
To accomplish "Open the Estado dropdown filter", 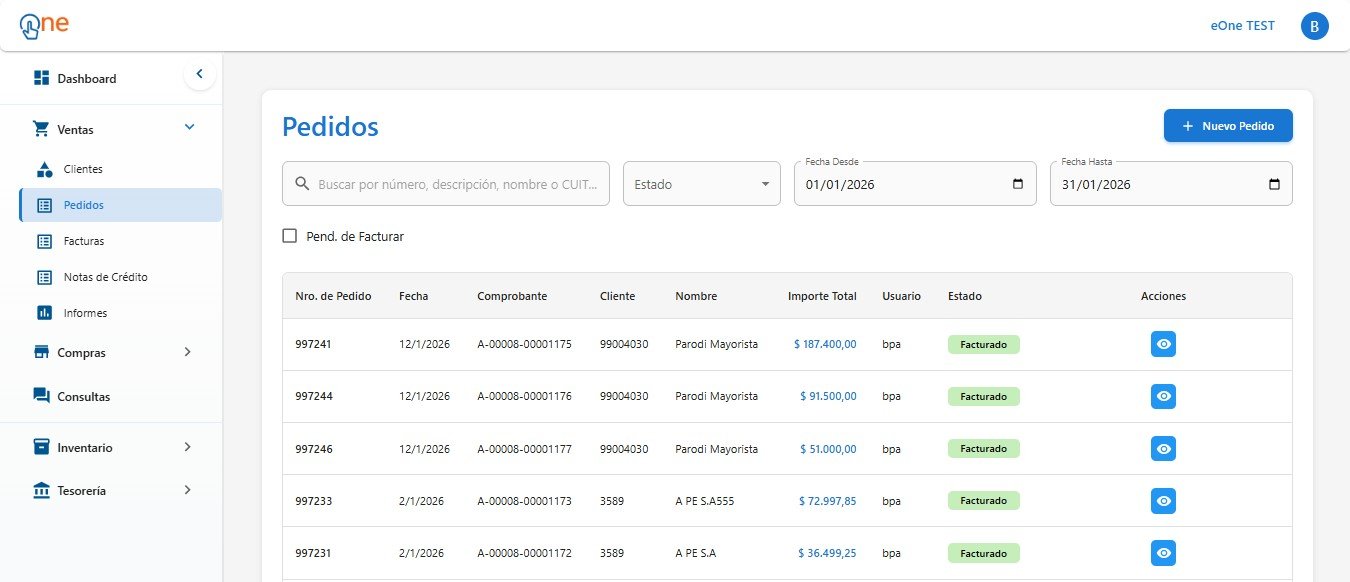I will pyautogui.click(x=701, y=183).
